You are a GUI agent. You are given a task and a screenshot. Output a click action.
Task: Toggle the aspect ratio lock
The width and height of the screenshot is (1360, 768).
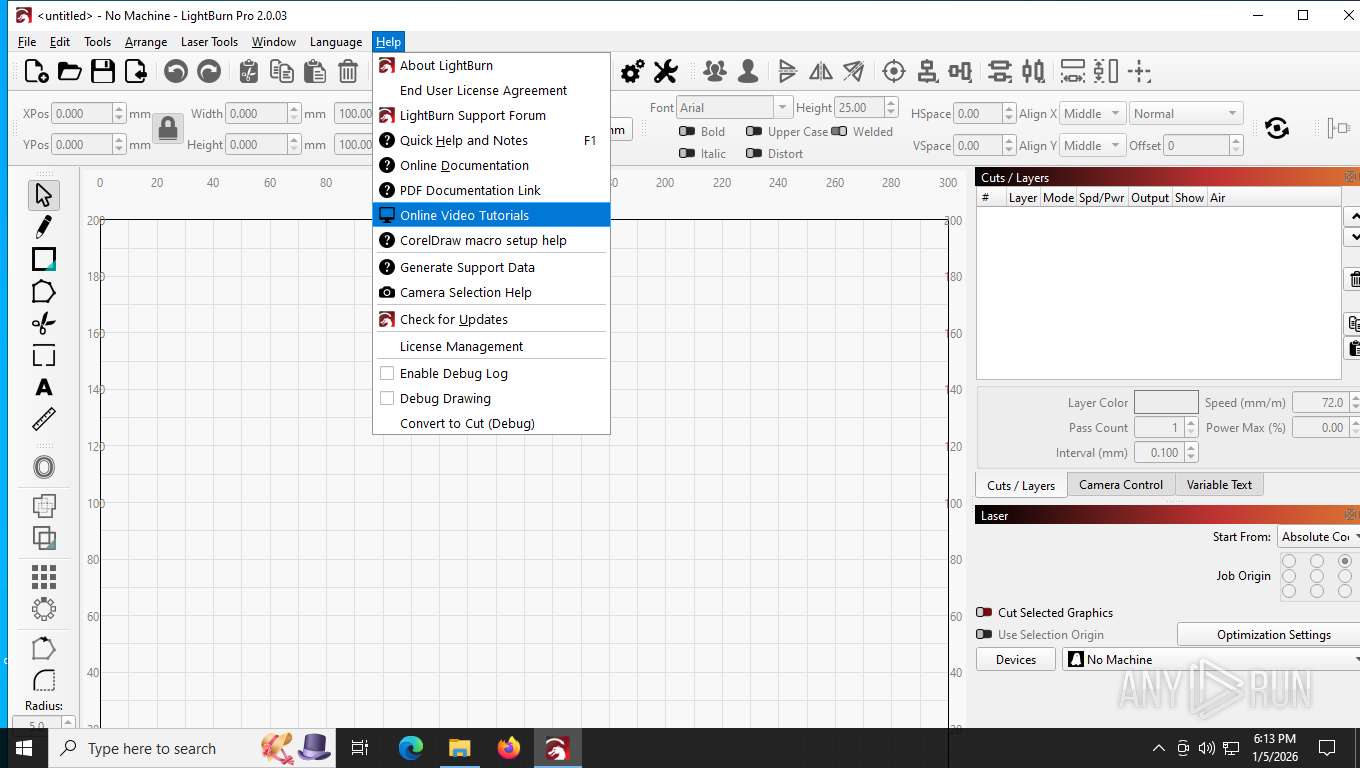point(168,128)
